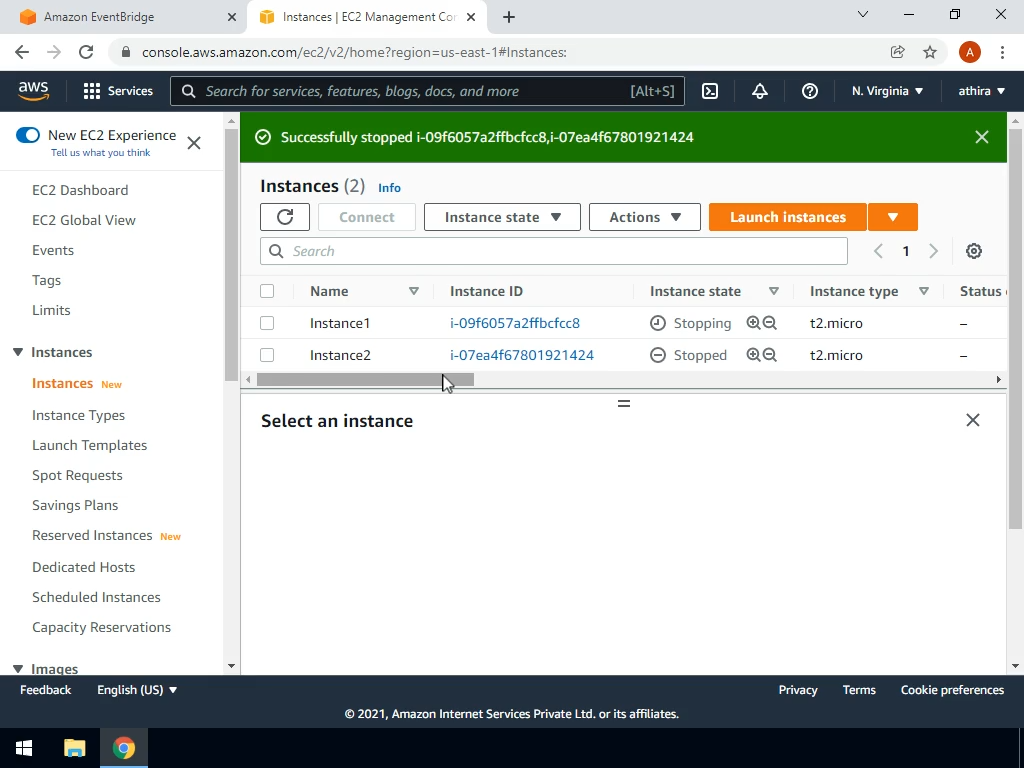Bookmark this page with star icon
This screenshot has width=1024, height=768.
pos(930,52)
